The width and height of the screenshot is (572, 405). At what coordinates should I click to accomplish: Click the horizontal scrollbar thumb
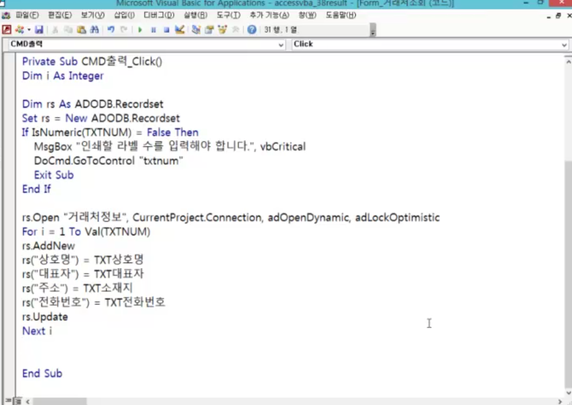tap(59, 401)
